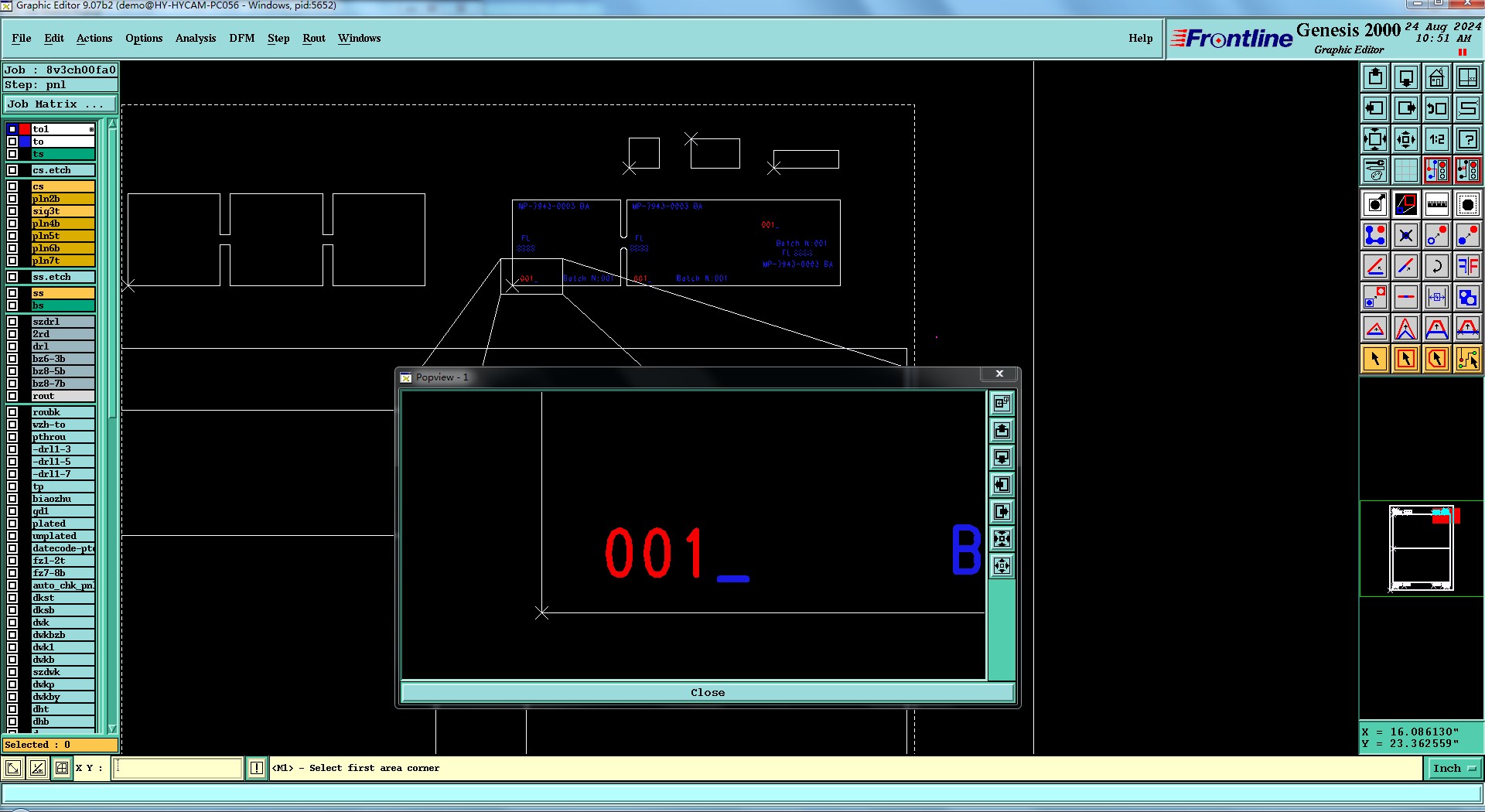Click the delete feature X icon

(x=1406, y=235)
